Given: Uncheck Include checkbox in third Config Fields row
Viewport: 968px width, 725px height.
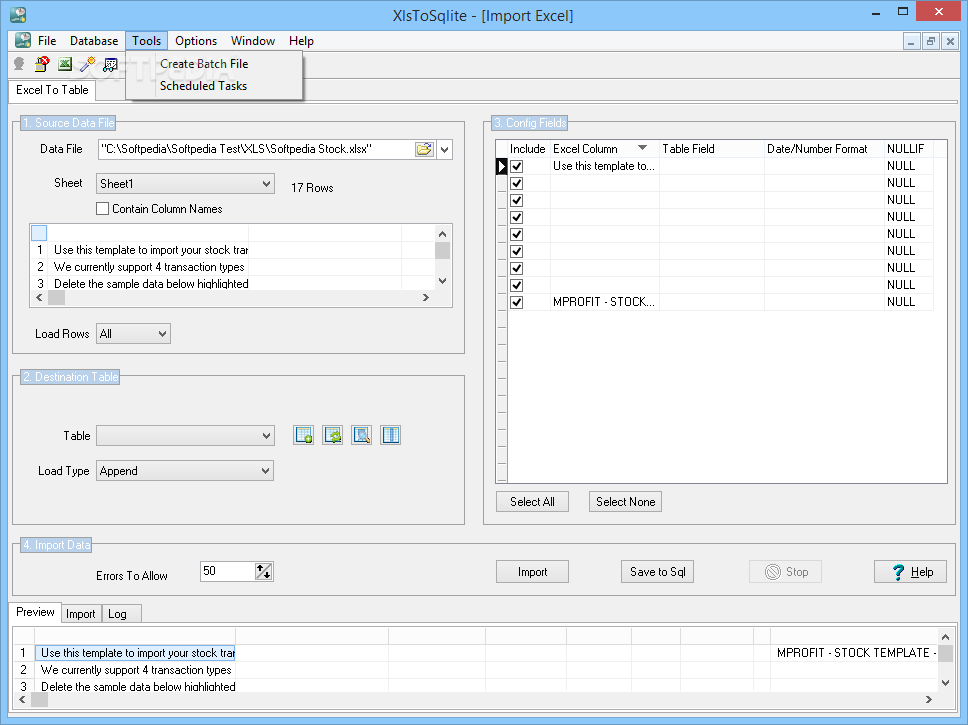Looking at the screenshot, I should coord(517,200).
